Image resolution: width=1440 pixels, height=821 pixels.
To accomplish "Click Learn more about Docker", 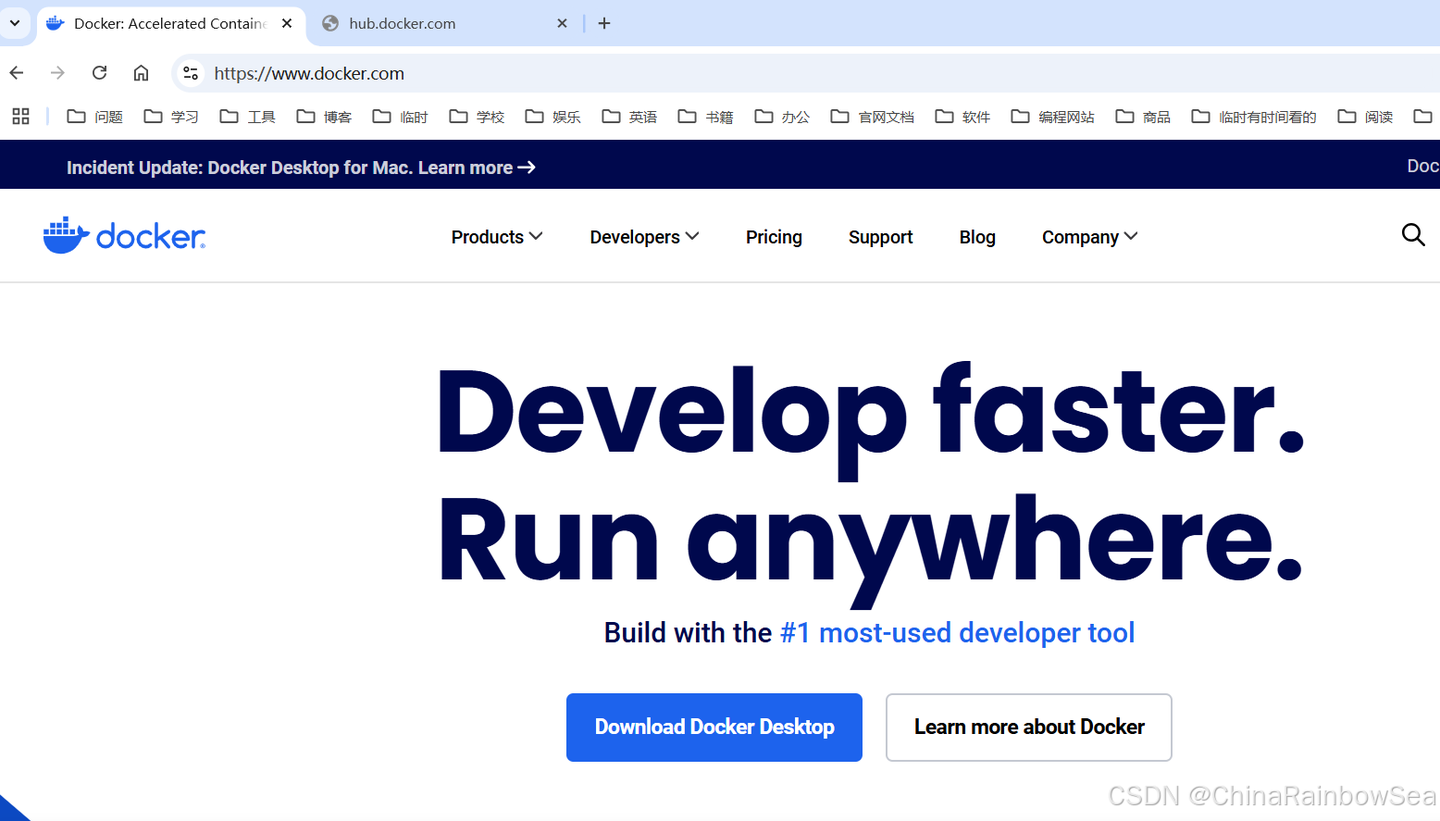I will pyautogui.click(x=1028, y=727).
